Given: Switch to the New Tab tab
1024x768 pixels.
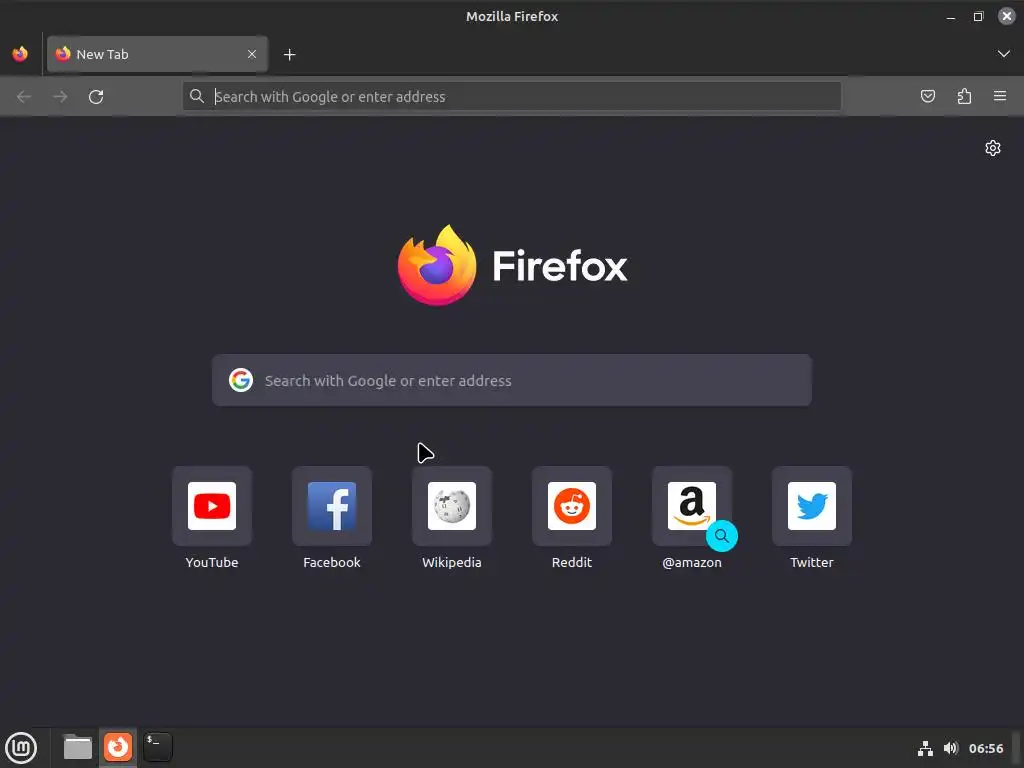Looking at the screenshot, I should click(x=157, y=54).
